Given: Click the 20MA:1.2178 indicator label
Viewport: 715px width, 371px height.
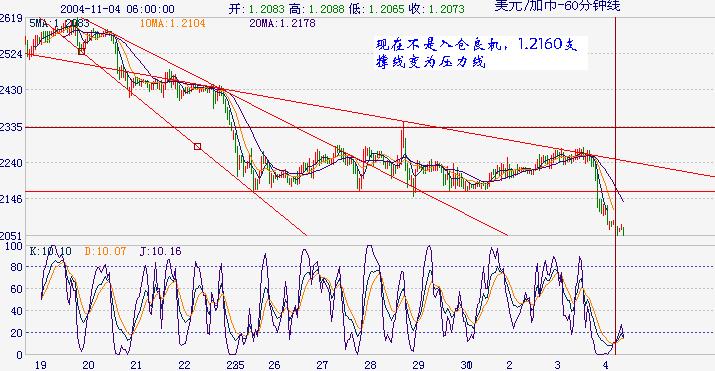Looking at the screenshot, I should pyautogui.click(x=282, y=23).
